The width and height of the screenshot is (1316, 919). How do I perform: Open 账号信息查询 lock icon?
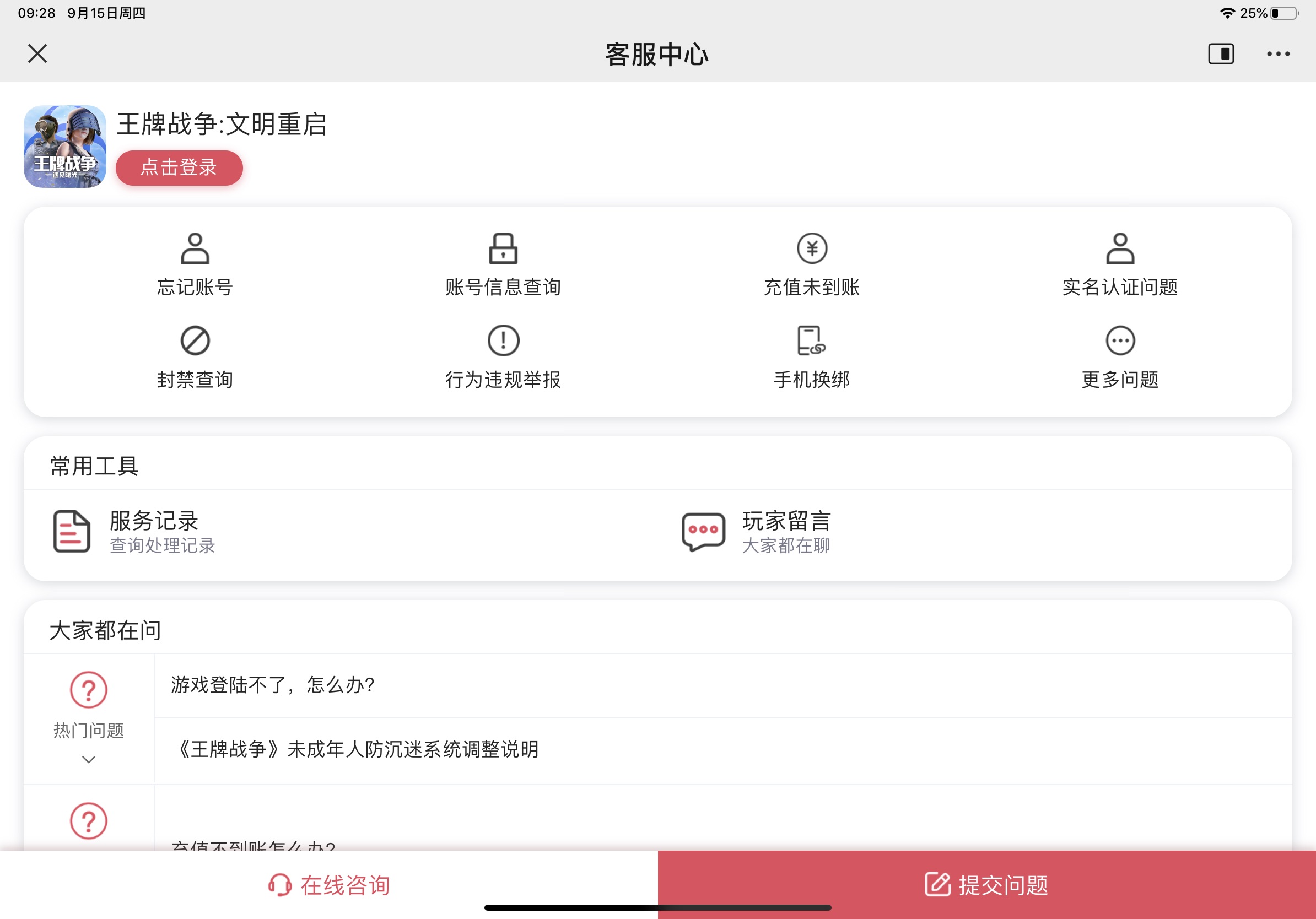[x=503, y=248]
